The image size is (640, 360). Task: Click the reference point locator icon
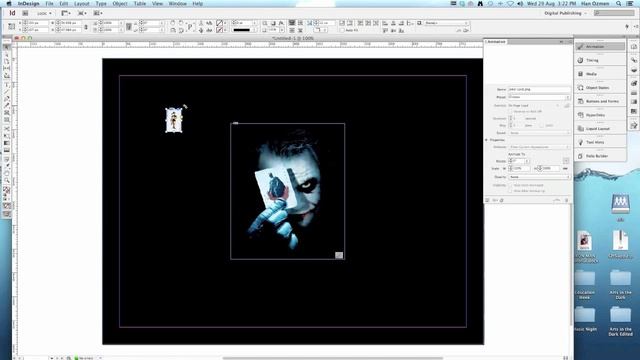click(11, 27)
